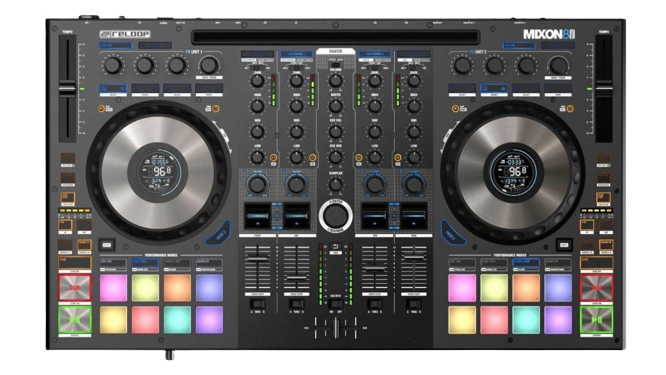The image size is (666, 375).
Task: Trigger the pink pad on the left deck
Action: coord(113,288)
